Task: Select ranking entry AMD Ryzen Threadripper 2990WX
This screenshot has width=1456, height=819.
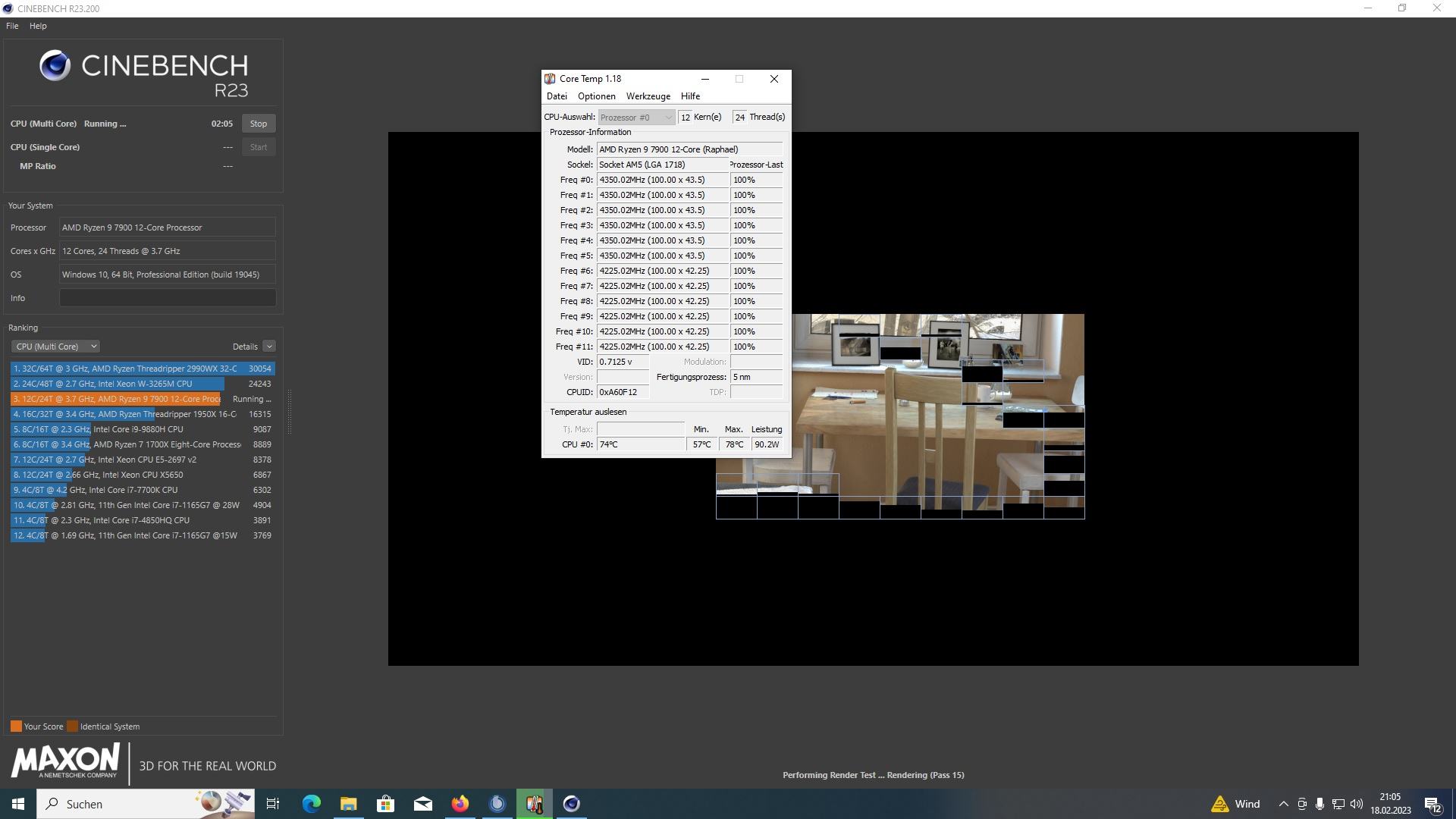Action: click(143, 369)
